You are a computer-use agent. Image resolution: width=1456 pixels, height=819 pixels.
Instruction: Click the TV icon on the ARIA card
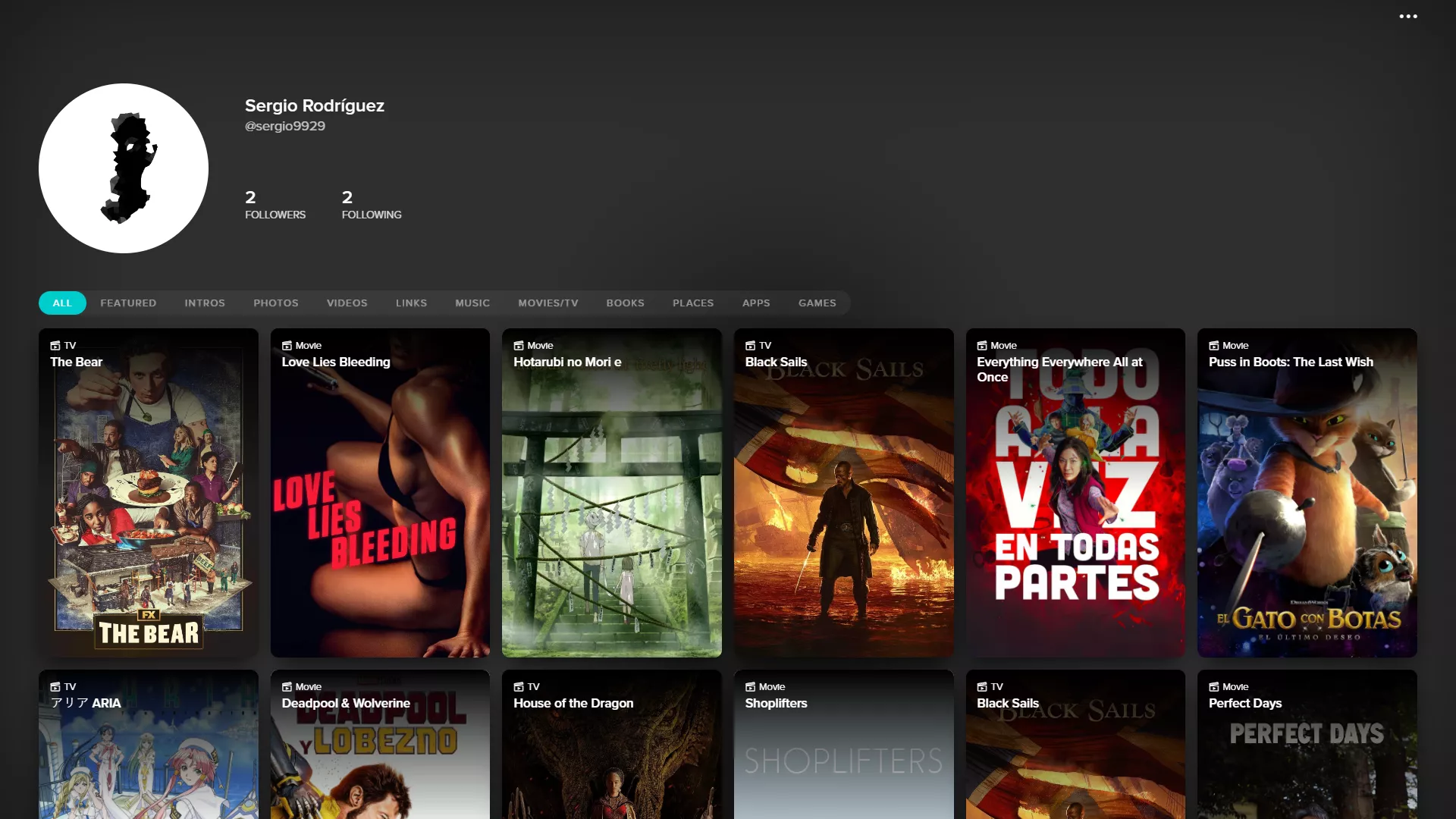(x=56, y=686)
